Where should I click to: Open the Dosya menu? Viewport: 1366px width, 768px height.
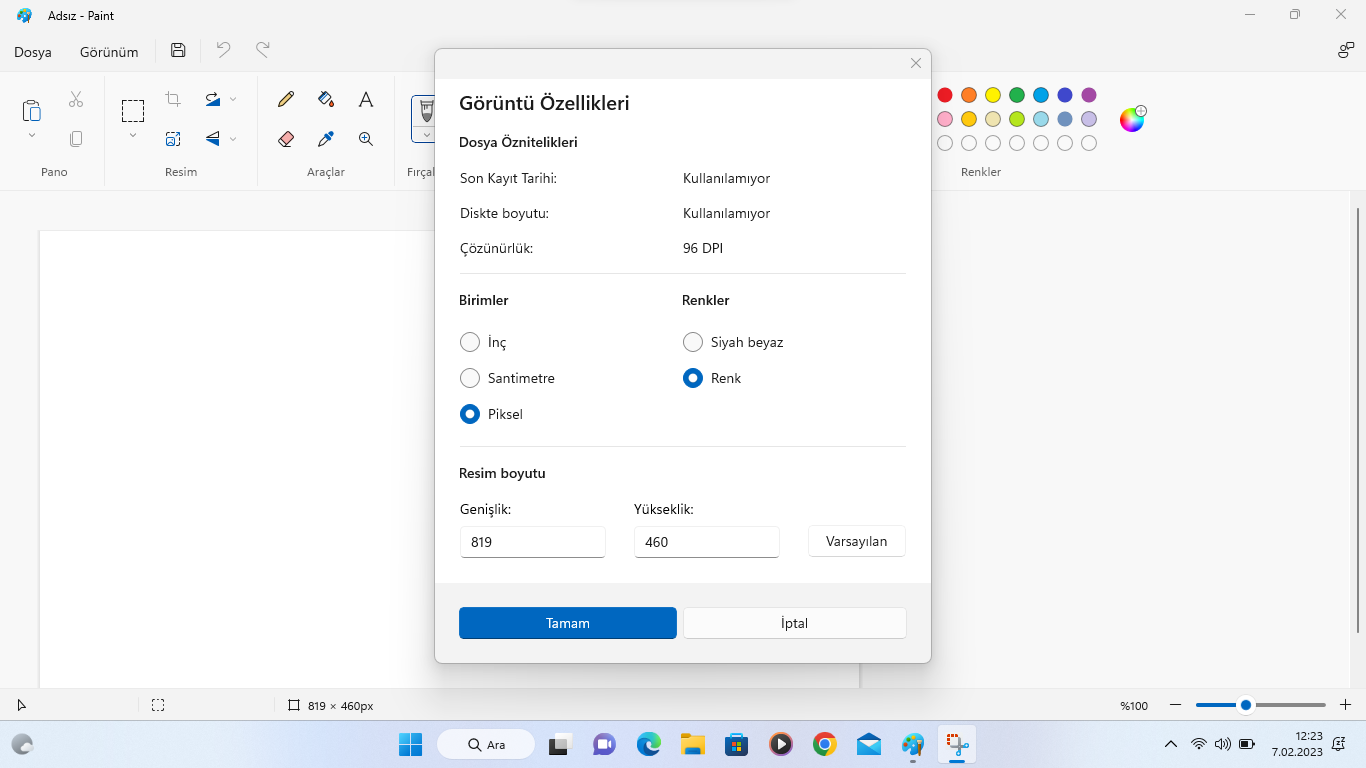pos(33,52)
